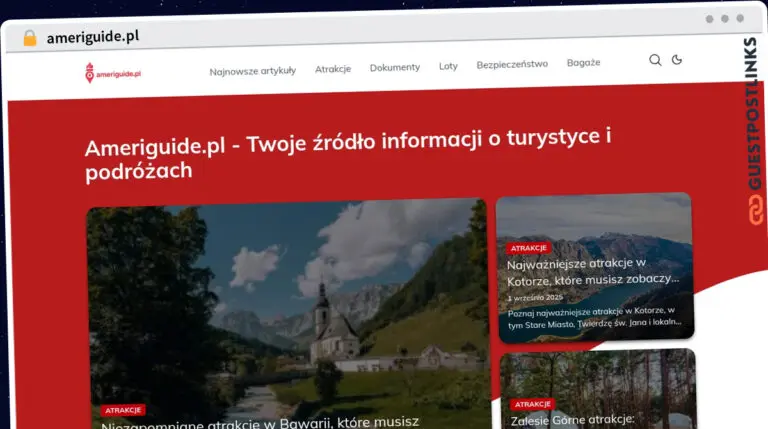Open Najnowsze artykuły menu item
Screen dimensions: 768x429
253,71
